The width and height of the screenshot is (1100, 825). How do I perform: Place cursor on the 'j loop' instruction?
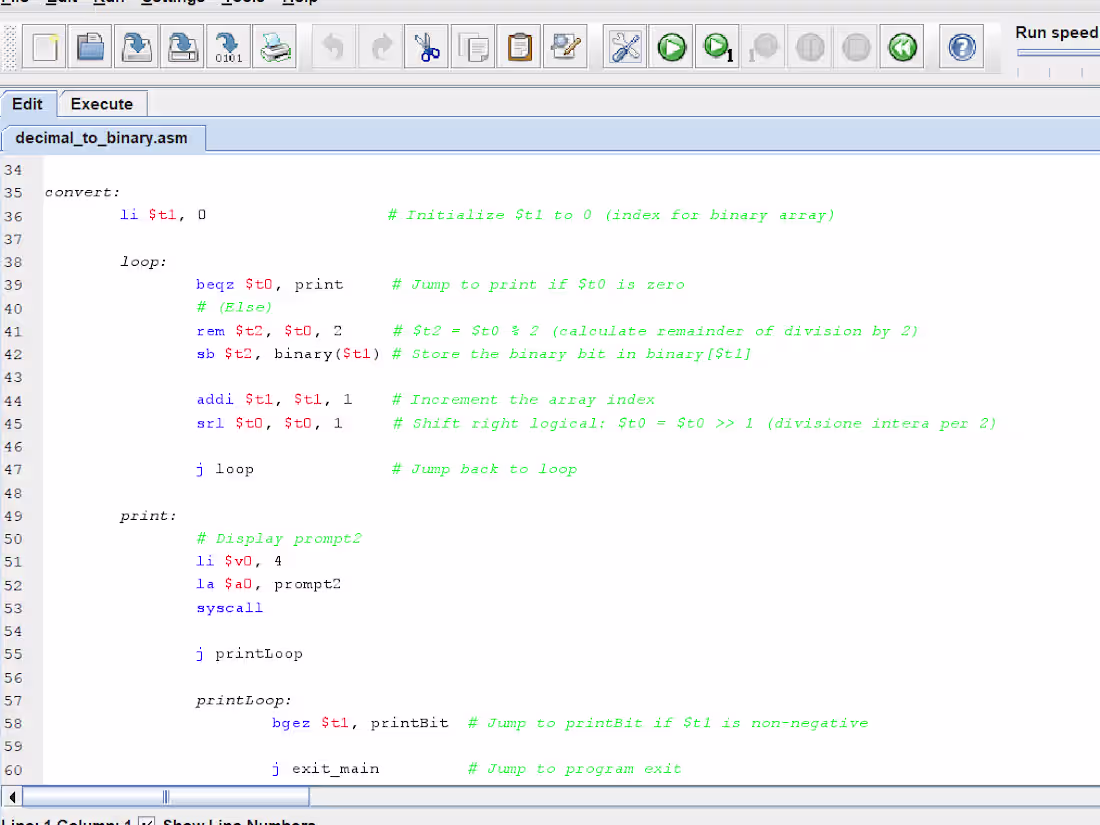[226, 469]
